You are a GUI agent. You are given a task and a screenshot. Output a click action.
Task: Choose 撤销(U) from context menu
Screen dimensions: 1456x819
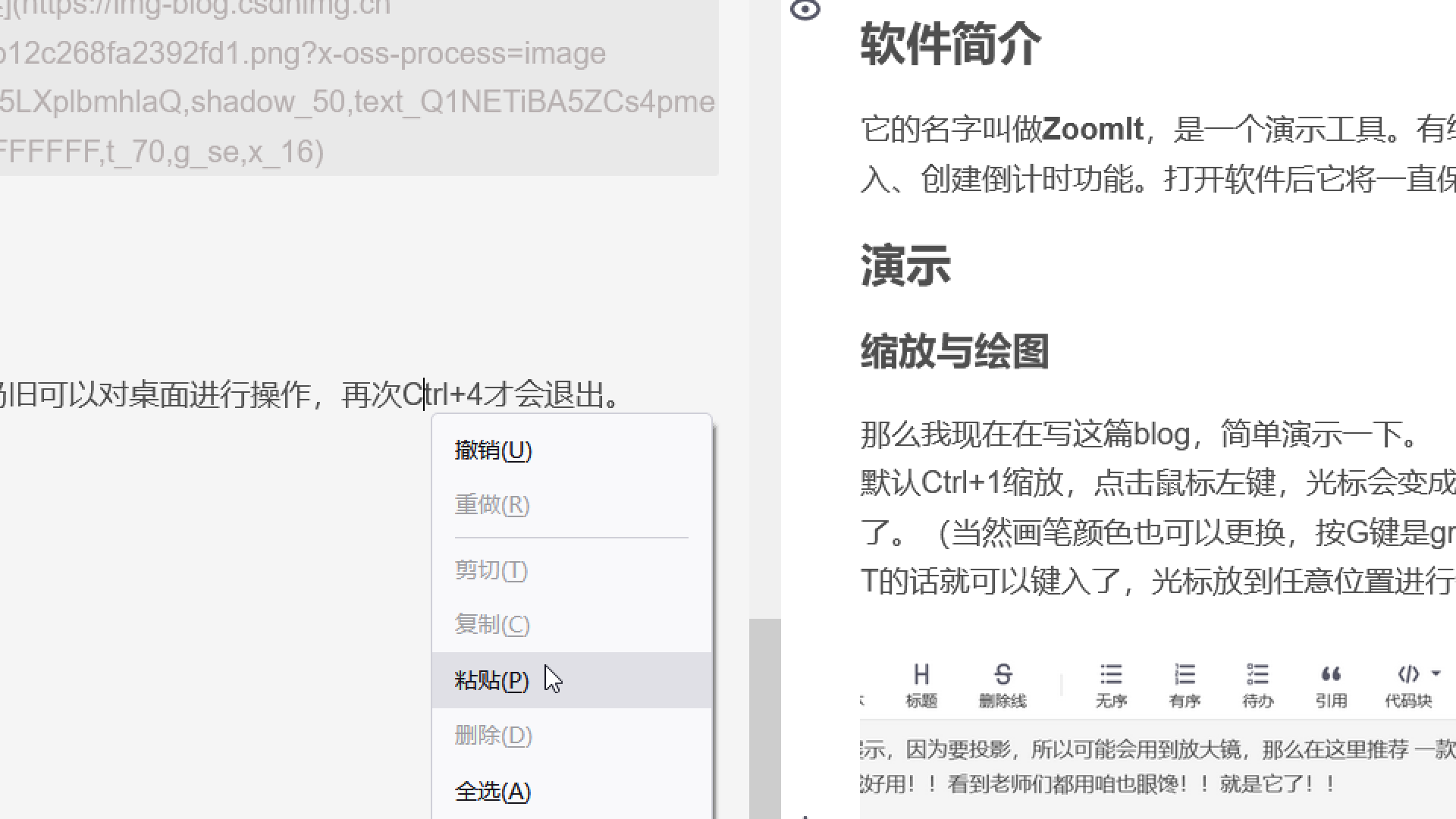pos(493,450)
